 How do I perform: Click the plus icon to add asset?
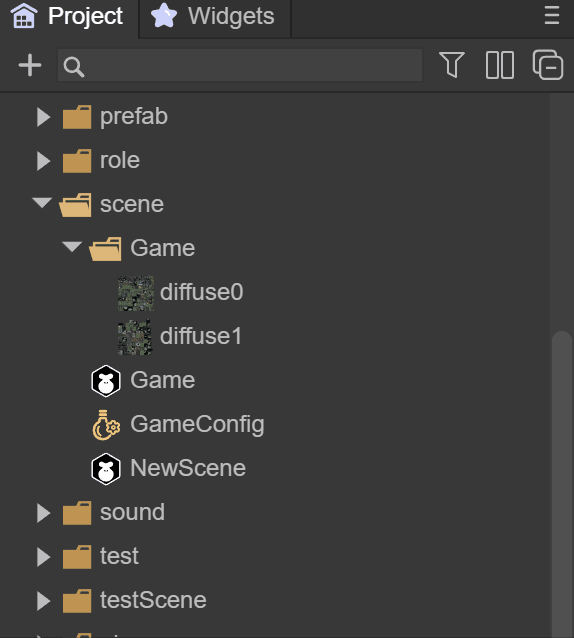click(x=30, y=65)
